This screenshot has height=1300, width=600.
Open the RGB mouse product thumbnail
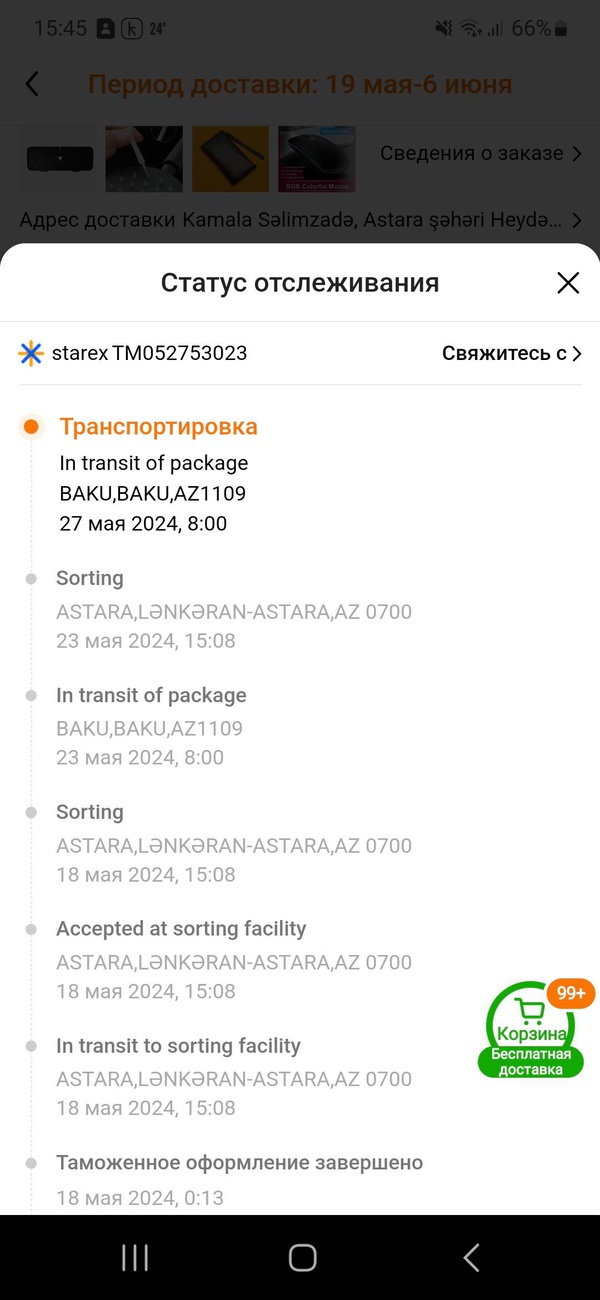coord(317,158)
